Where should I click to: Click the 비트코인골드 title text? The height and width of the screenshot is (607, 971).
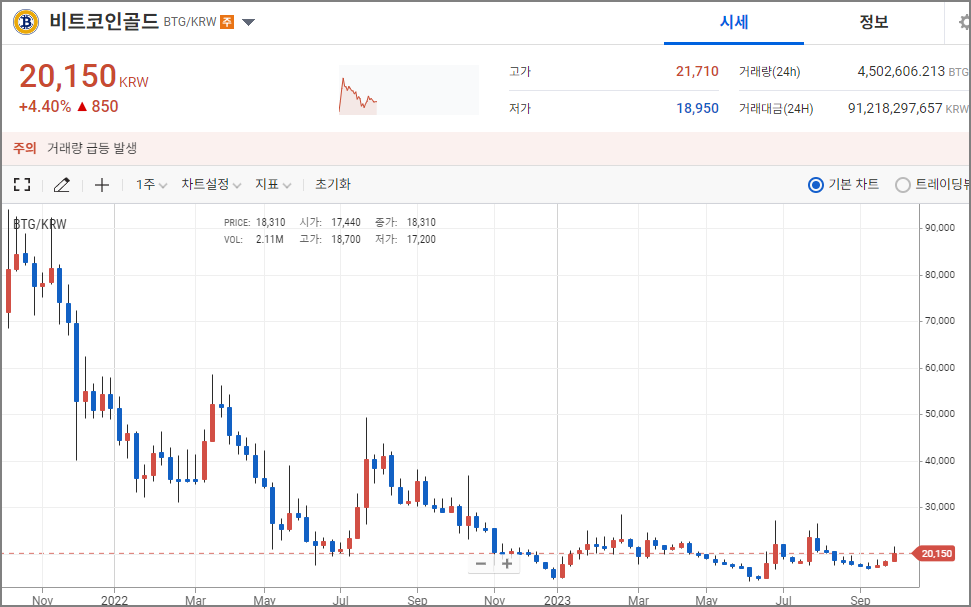pos(104,22)
